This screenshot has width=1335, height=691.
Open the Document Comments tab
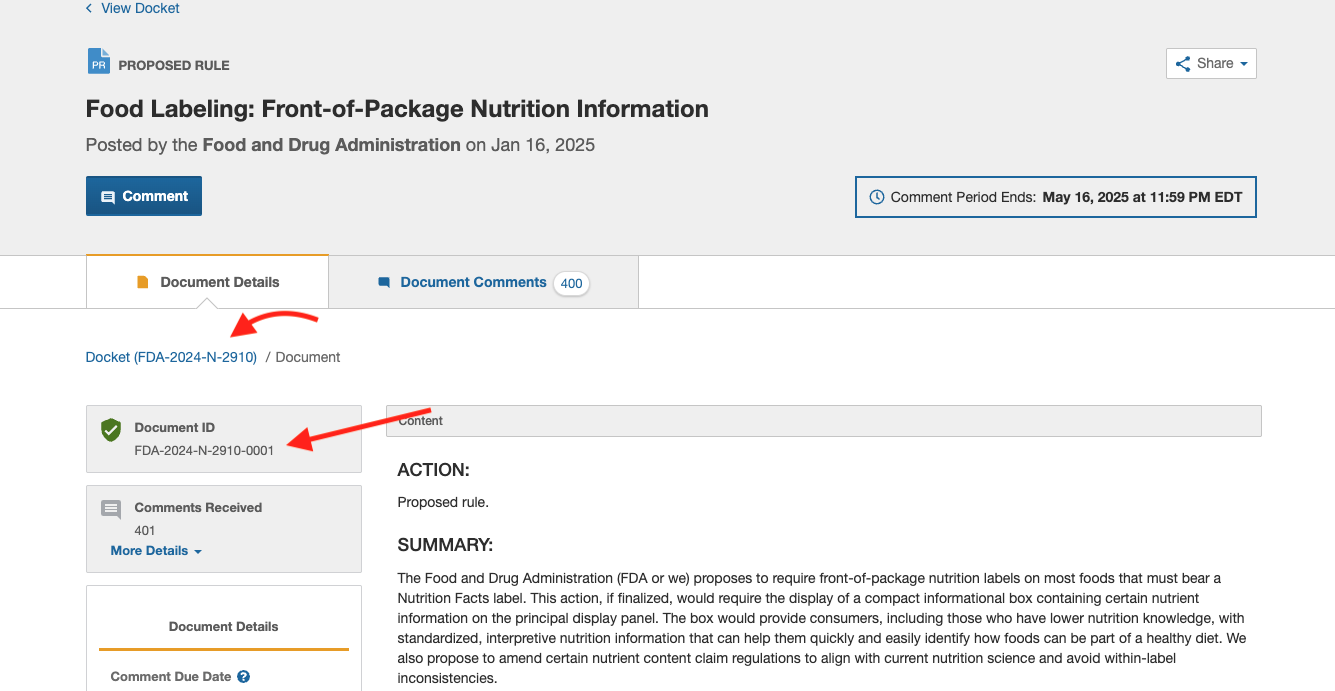[473, 282]
